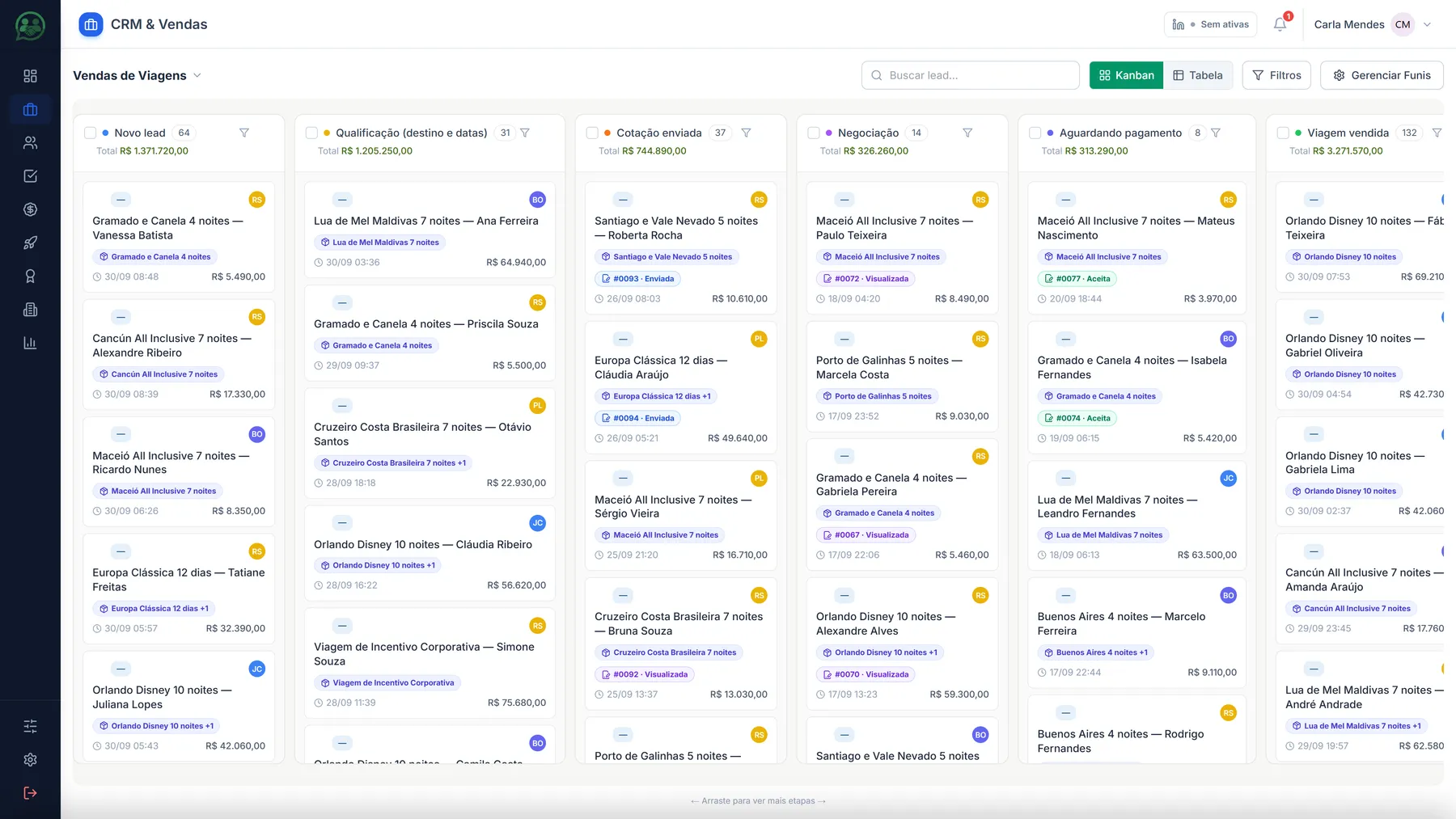The height and width of the screenshot is (819, 1456).
Task: Click the logout icon in sidebar
Action: (x=30, y=793)
